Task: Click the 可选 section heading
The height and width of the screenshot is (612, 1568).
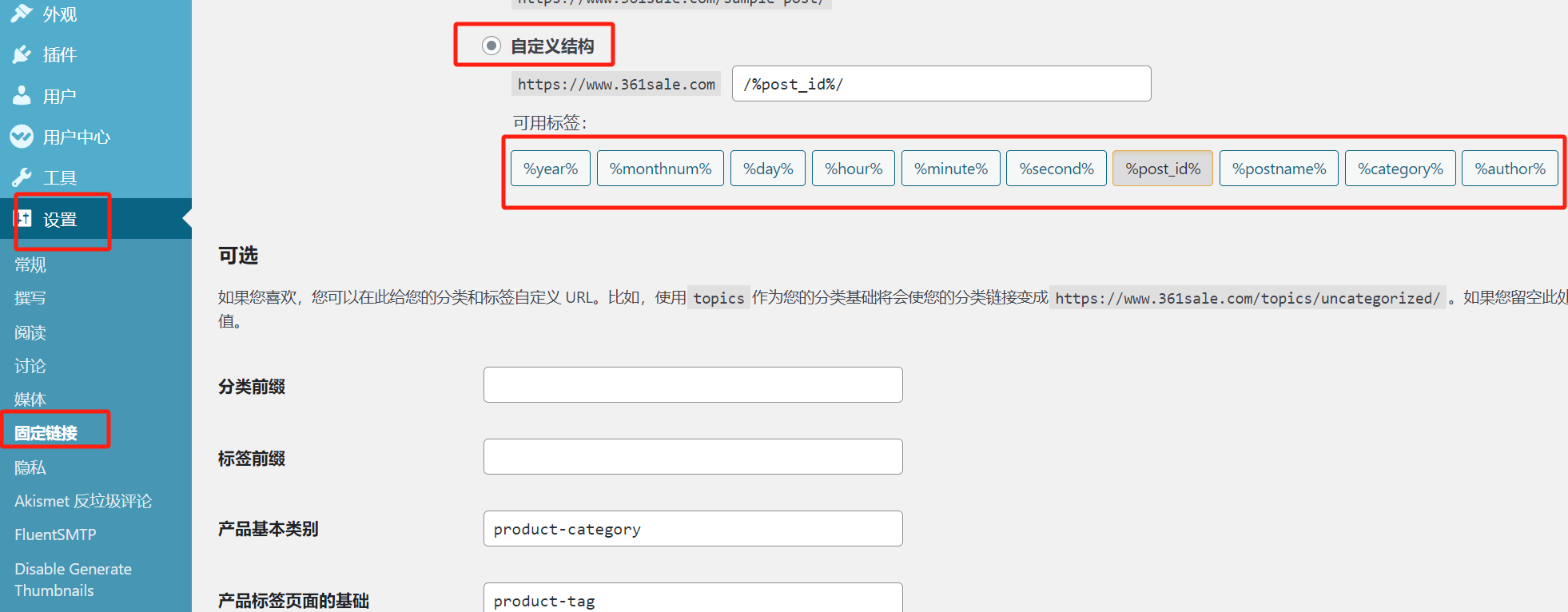Action: click(x=238, y=256)
